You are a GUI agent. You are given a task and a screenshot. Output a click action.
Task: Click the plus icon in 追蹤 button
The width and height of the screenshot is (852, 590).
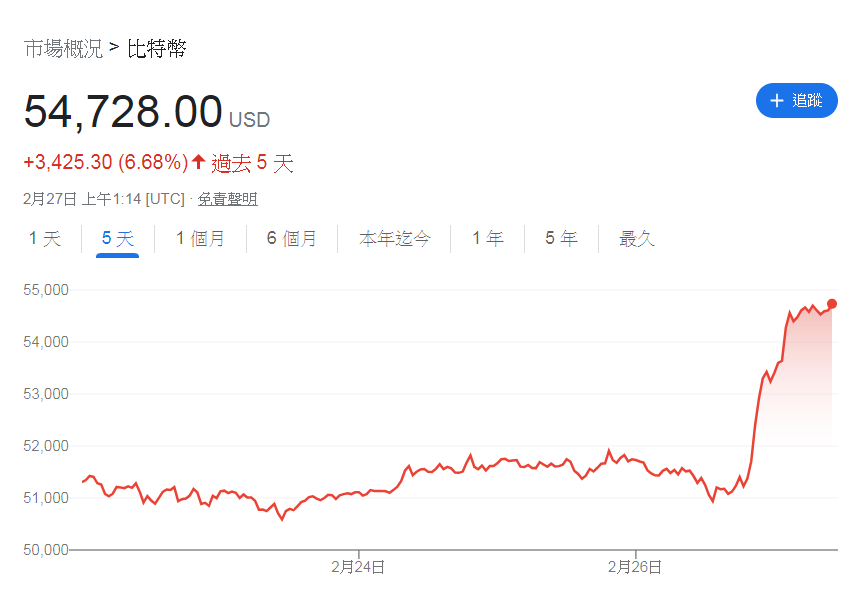pos(776,101)
